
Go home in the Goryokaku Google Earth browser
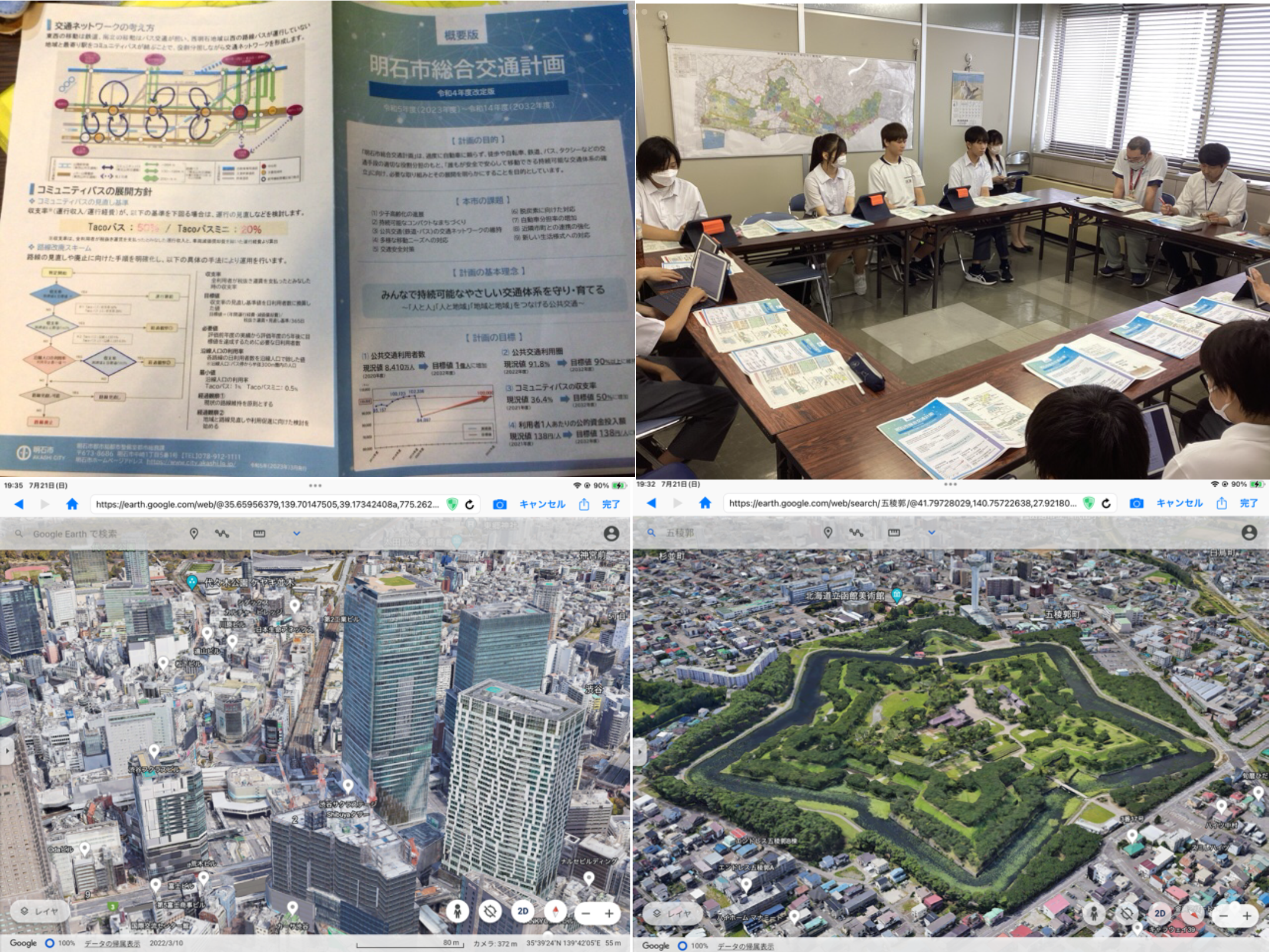click(705, 503)
